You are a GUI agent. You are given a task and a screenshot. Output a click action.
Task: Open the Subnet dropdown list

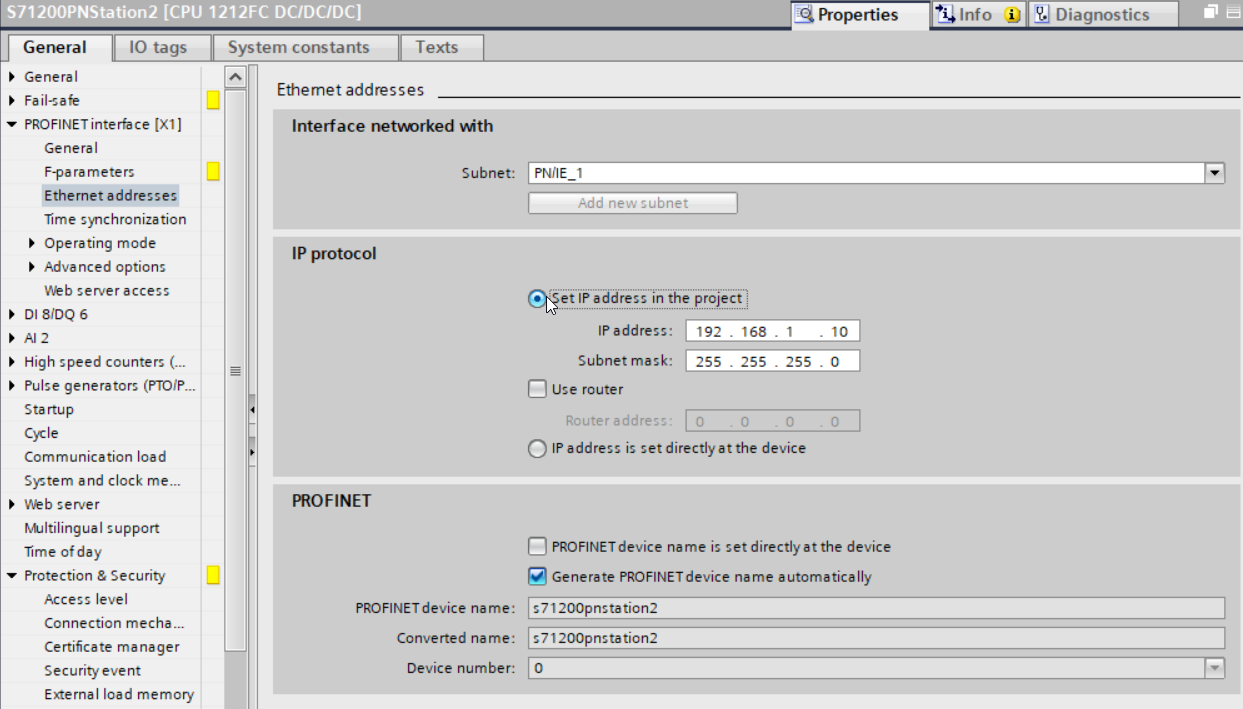point(1215,173)
